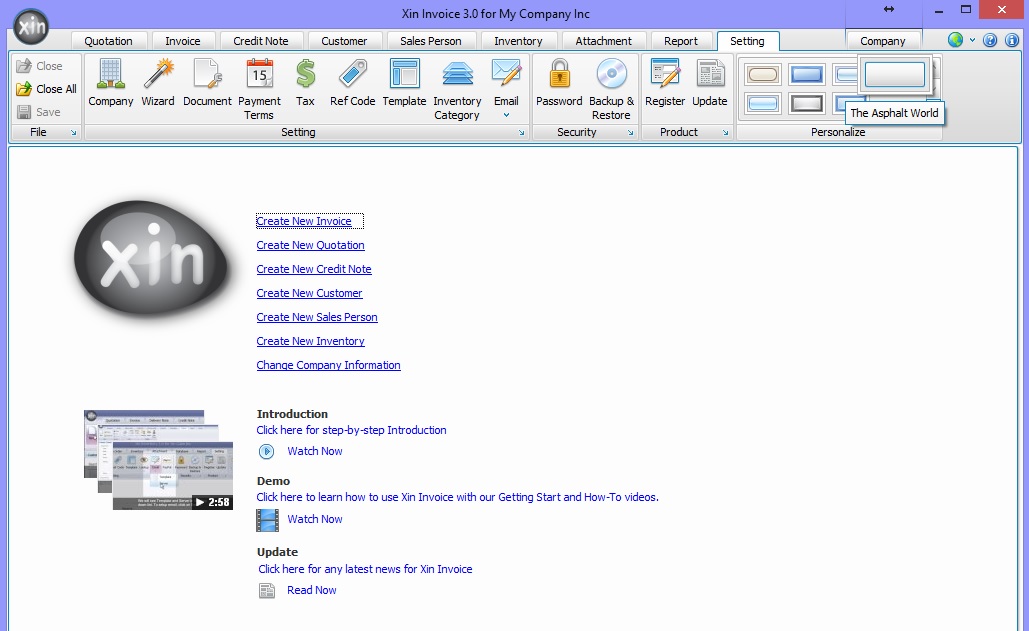Open Backup & Restore disc icon

coord(611,89)
